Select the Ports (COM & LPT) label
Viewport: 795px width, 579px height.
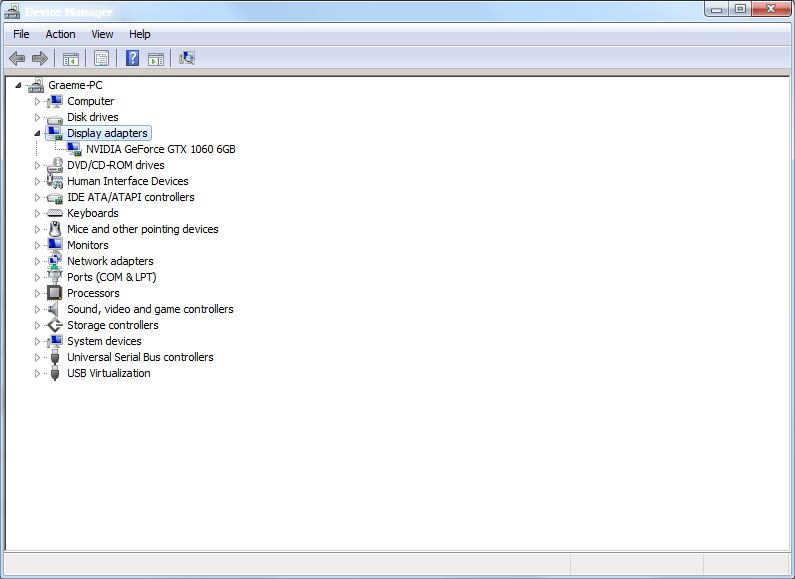click(x=112, y=277)
